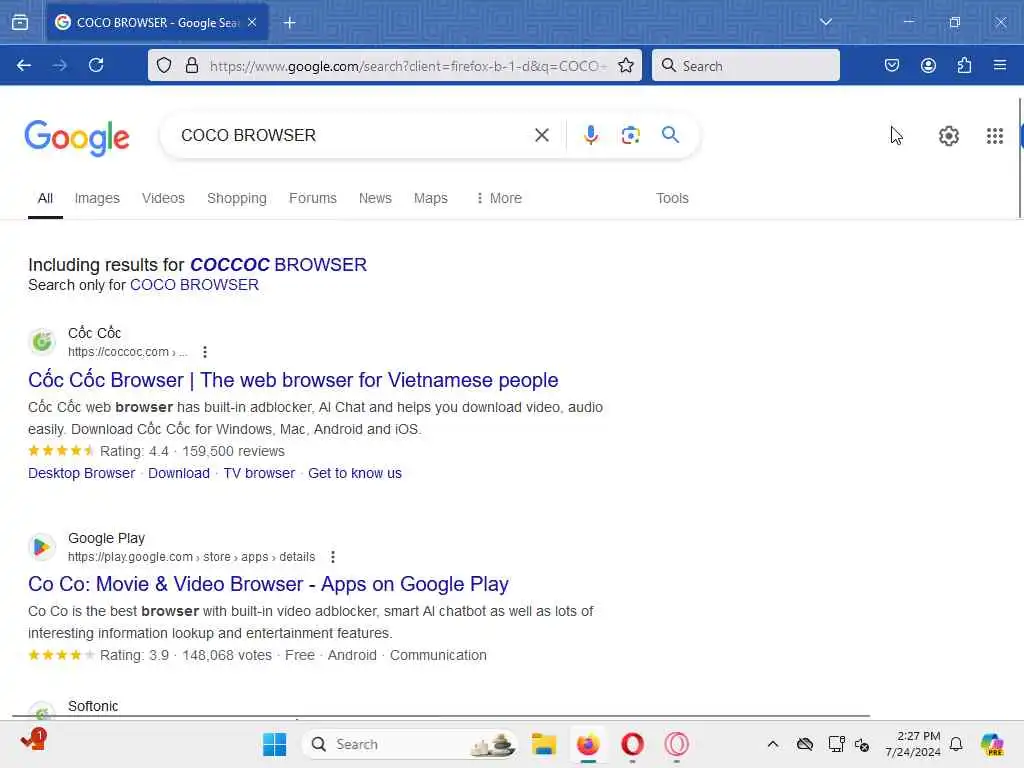Viewport: 1024px width, 768px height.
Task: Go back to the previous page
Action: [x=24, y=65]
